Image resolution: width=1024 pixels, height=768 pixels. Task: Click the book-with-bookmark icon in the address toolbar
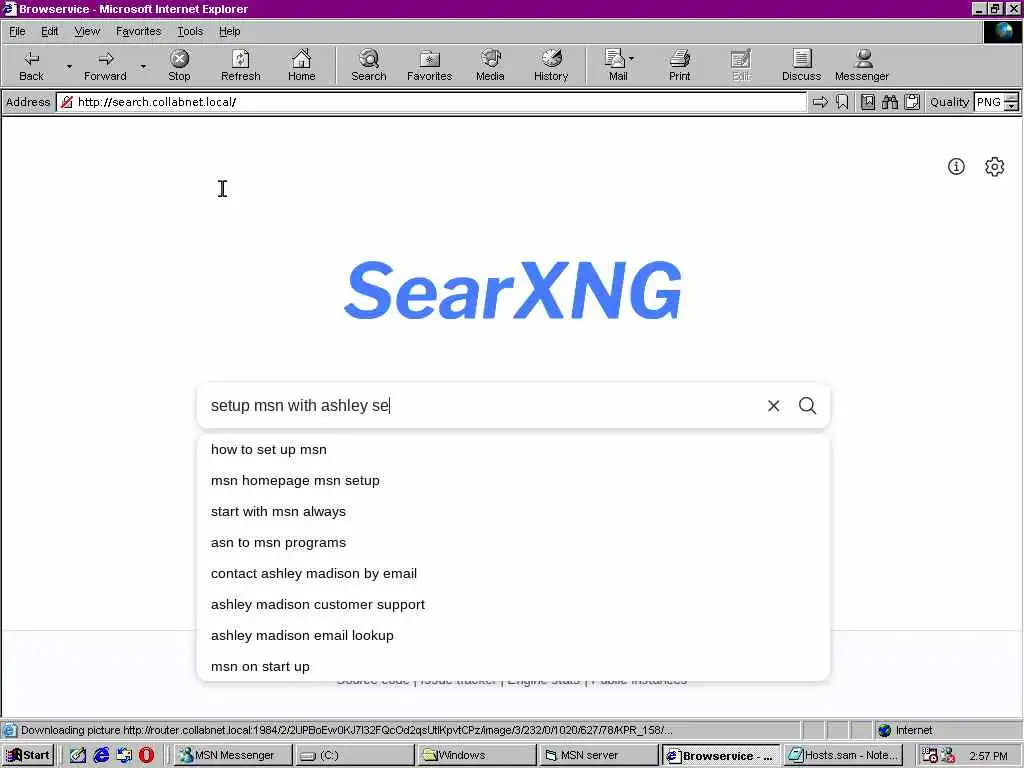pos(868,102)
